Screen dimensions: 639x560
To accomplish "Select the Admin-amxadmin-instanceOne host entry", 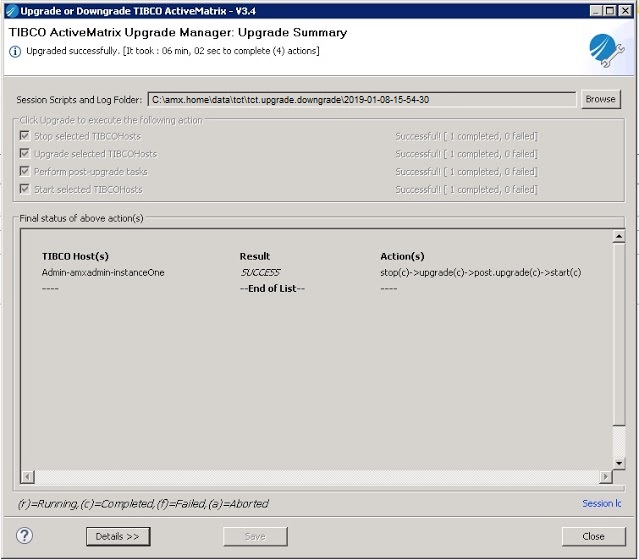I will point(103,273).
